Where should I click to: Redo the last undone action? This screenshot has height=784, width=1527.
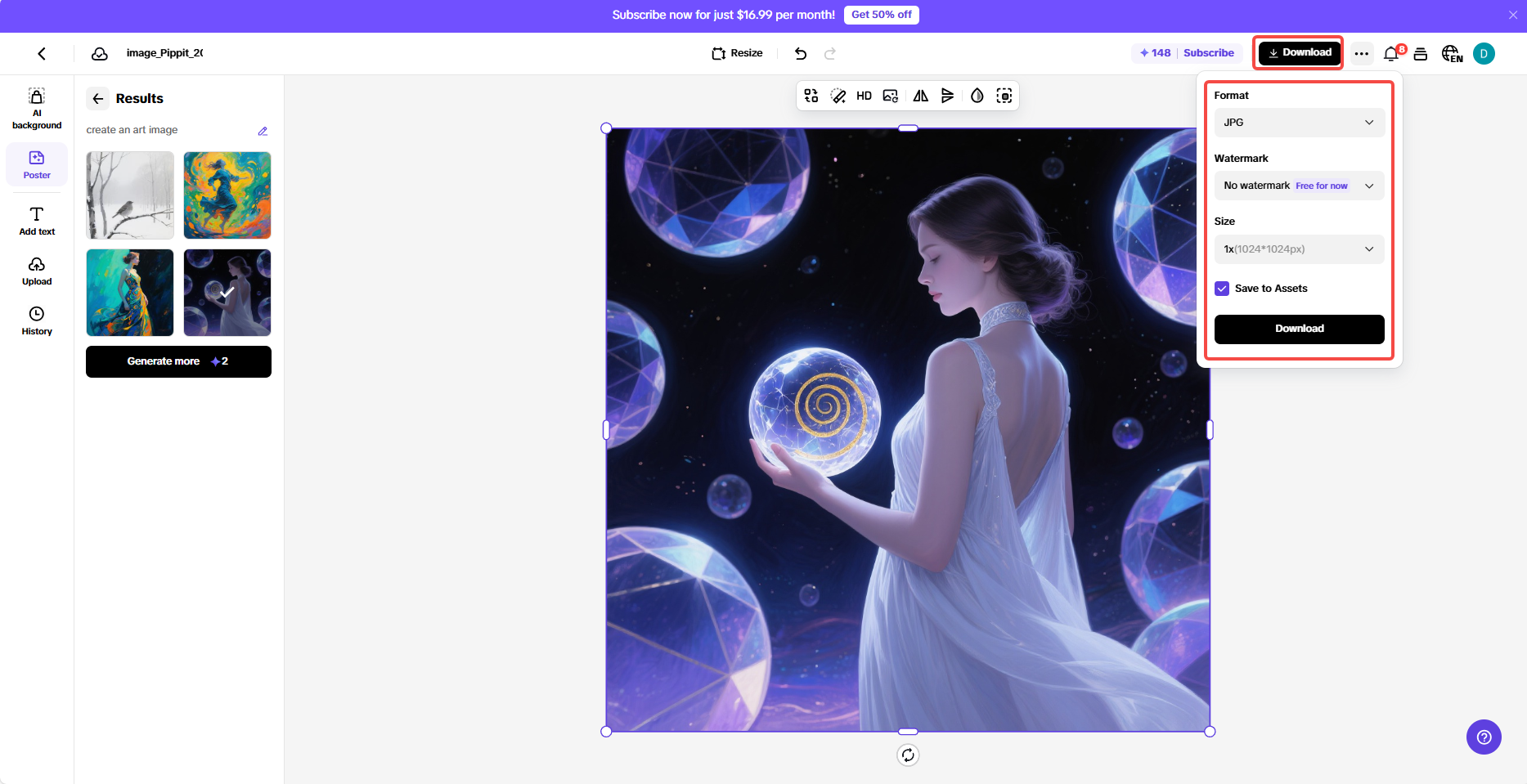click(x=830, y=53)
